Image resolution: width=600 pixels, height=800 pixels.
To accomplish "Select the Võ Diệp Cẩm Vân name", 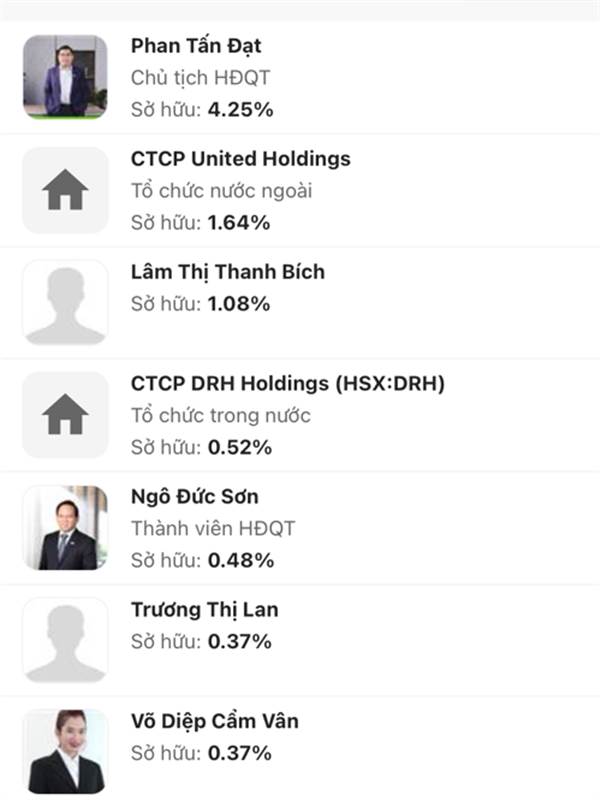I will pos(215,721).
